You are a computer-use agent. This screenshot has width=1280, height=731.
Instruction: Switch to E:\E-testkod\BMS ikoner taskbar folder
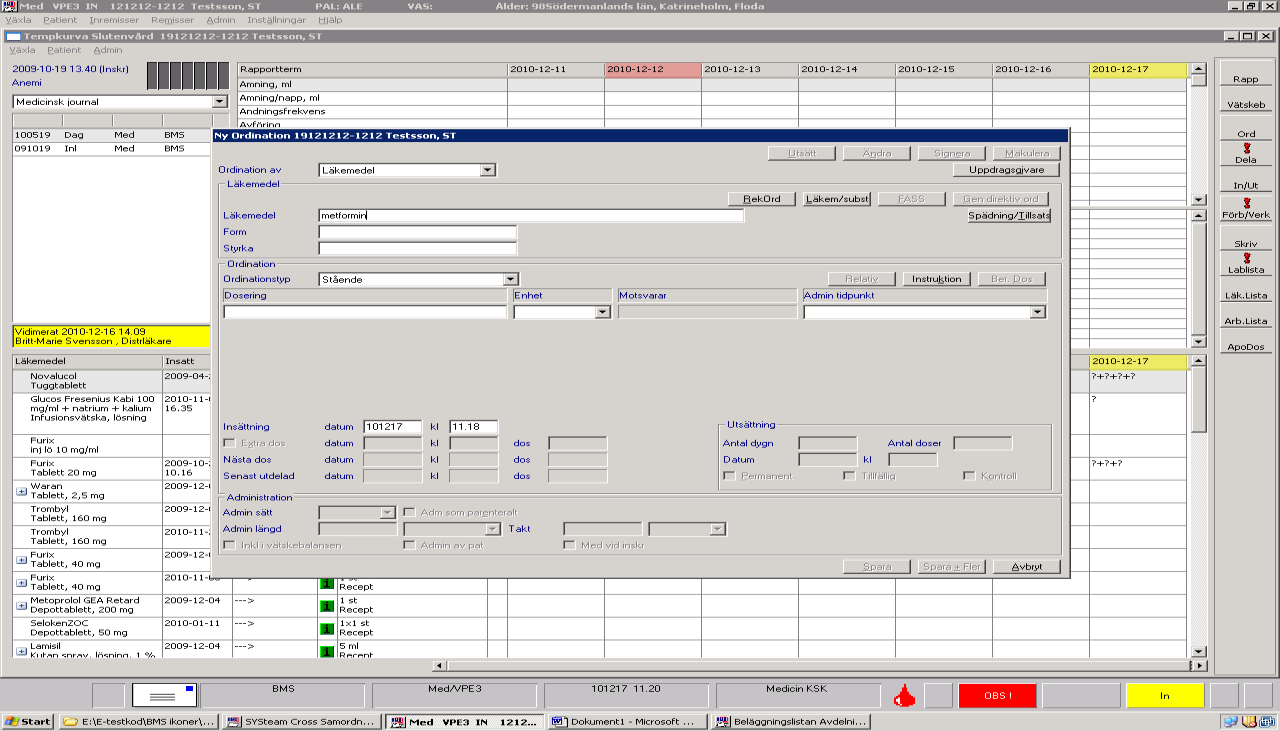coord(138,721)
